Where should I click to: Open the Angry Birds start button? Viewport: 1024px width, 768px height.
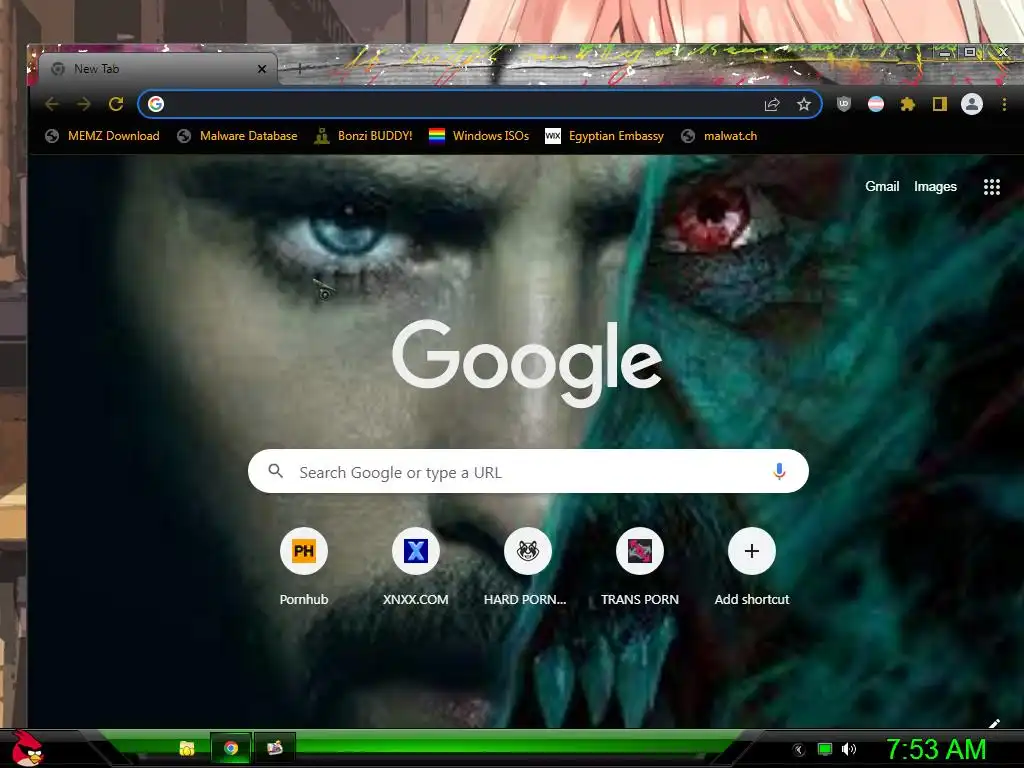click(27, 749)
